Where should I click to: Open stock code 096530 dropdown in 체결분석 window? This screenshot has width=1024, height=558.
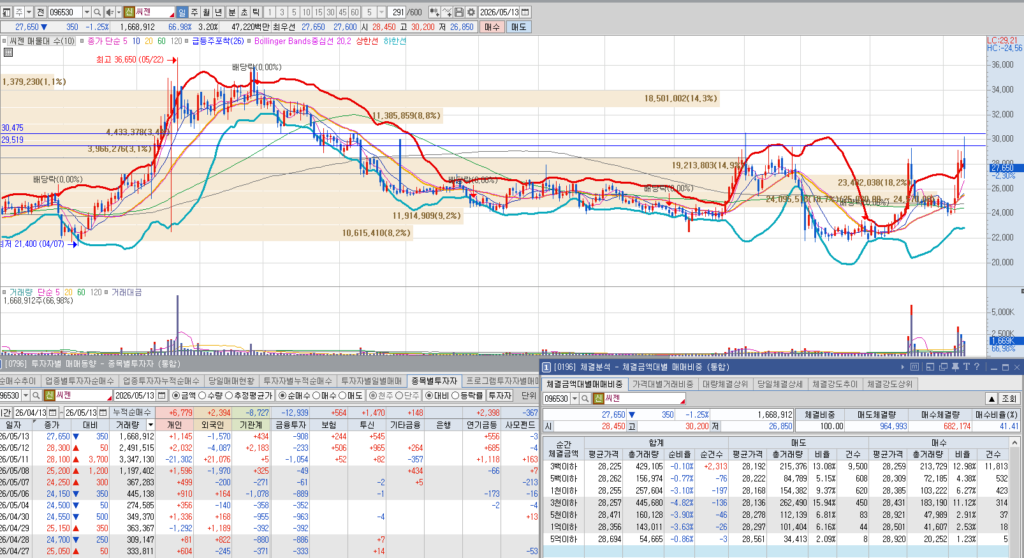click(575, 399)
